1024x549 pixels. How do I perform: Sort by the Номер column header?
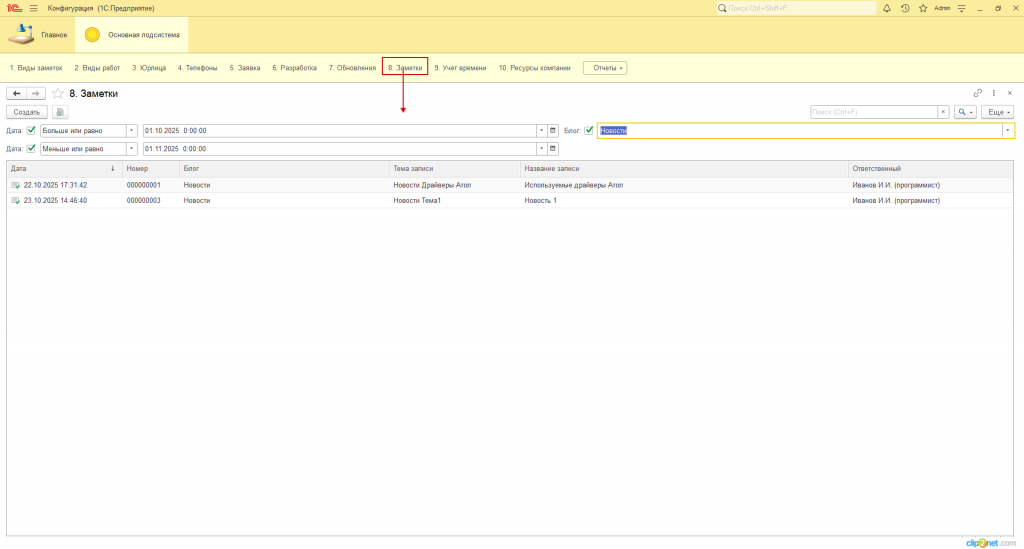coord(151,168)
